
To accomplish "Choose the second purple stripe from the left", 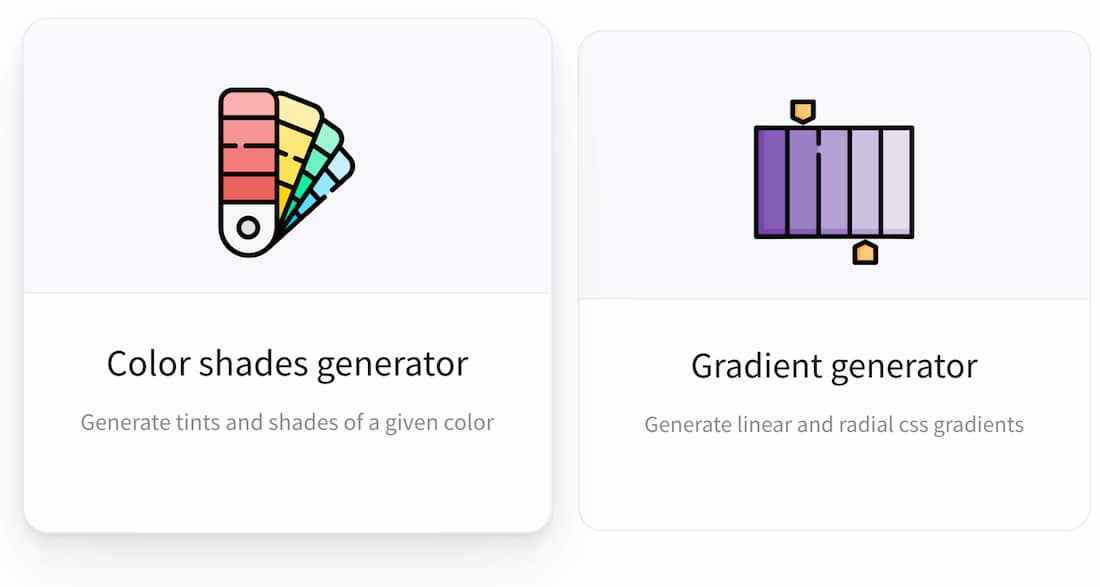I will coord(803,182).
